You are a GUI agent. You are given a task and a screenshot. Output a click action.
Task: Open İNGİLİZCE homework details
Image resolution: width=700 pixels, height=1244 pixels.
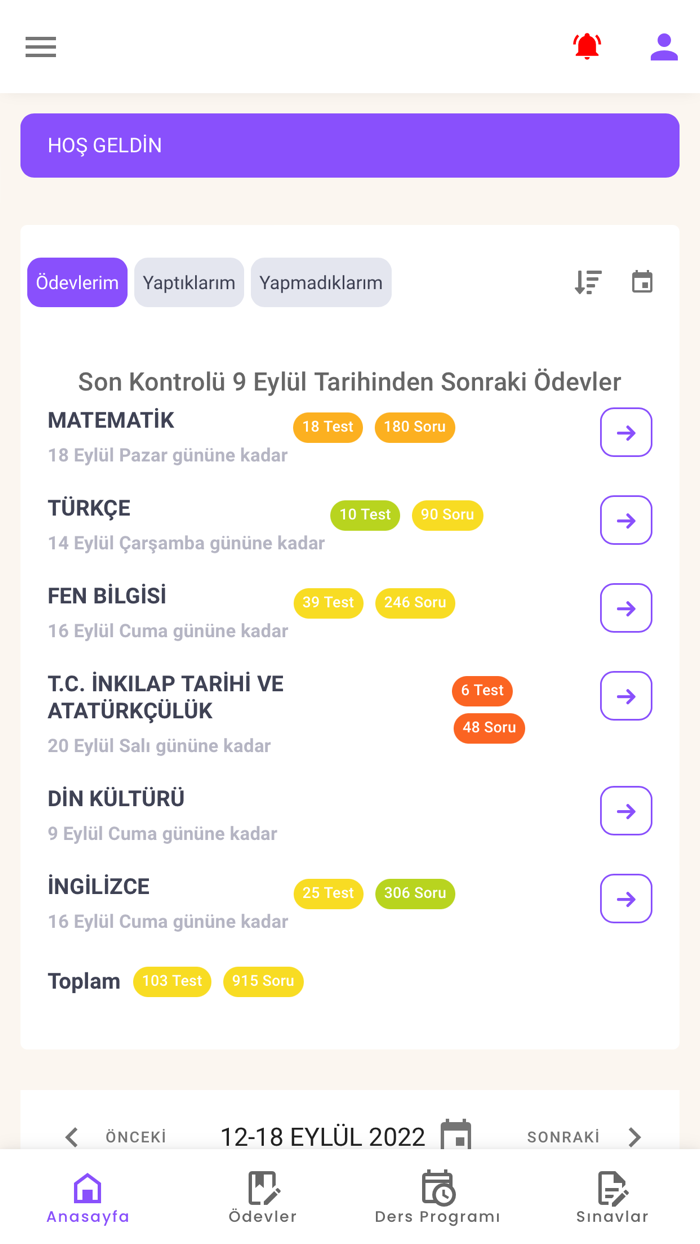click(626, 898)
